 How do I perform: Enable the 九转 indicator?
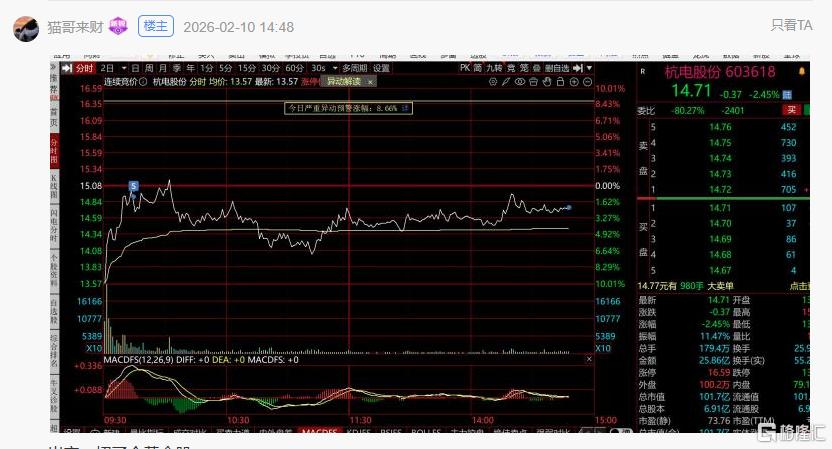tap(494, 68)
